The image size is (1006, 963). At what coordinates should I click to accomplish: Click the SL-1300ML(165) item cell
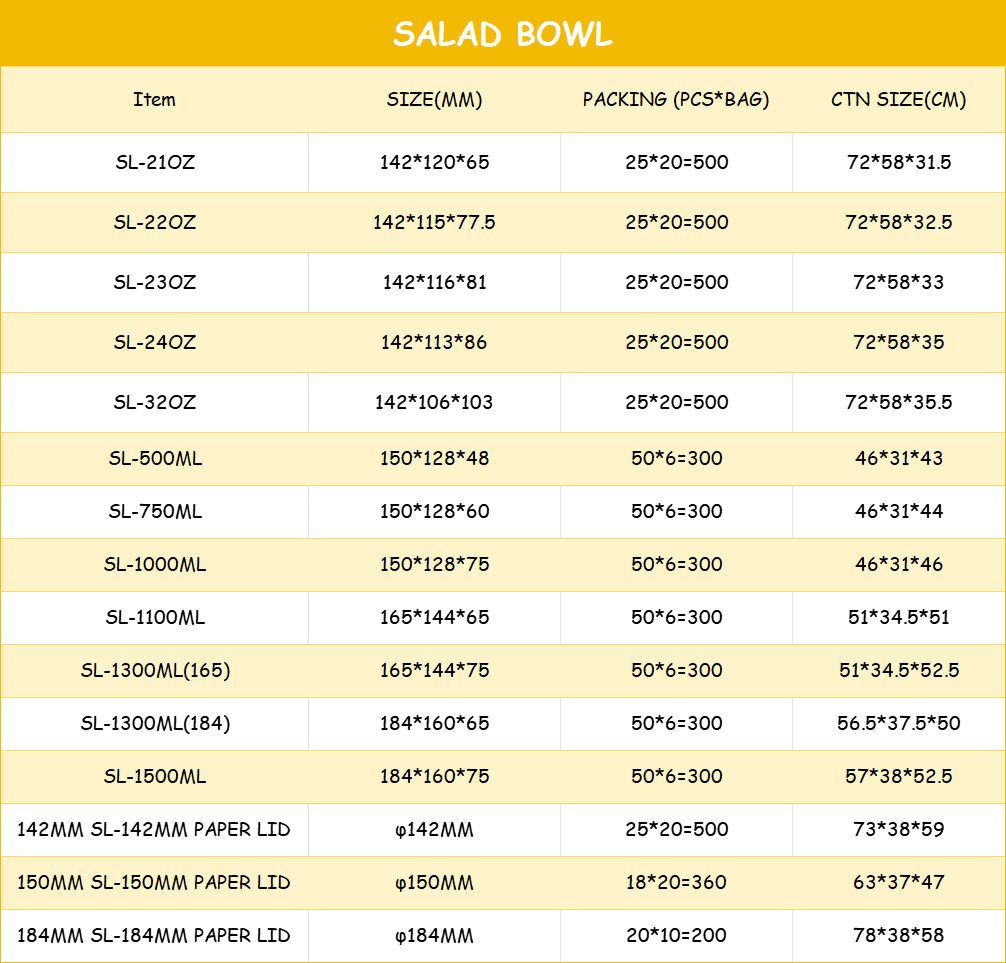pos(155,670)
